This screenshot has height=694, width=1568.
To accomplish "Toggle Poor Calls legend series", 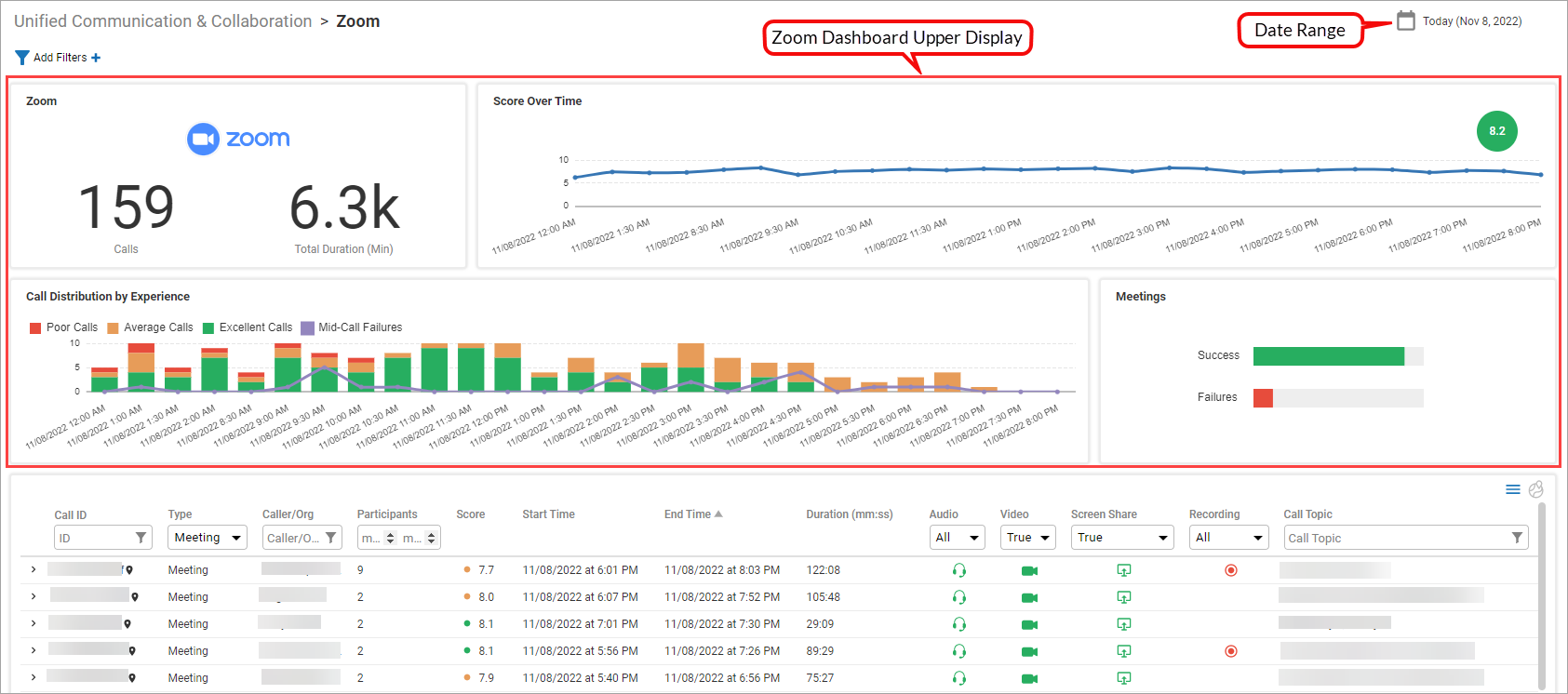I will (x=63, y=327).
